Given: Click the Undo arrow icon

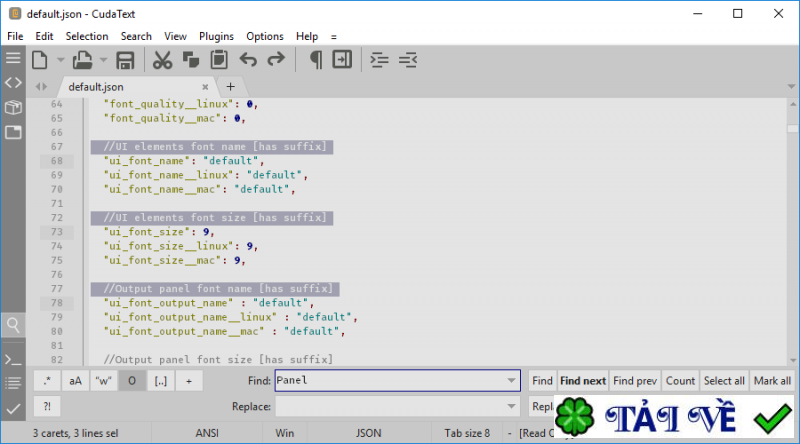Looking at the screenshot, I should click(248, 61).
